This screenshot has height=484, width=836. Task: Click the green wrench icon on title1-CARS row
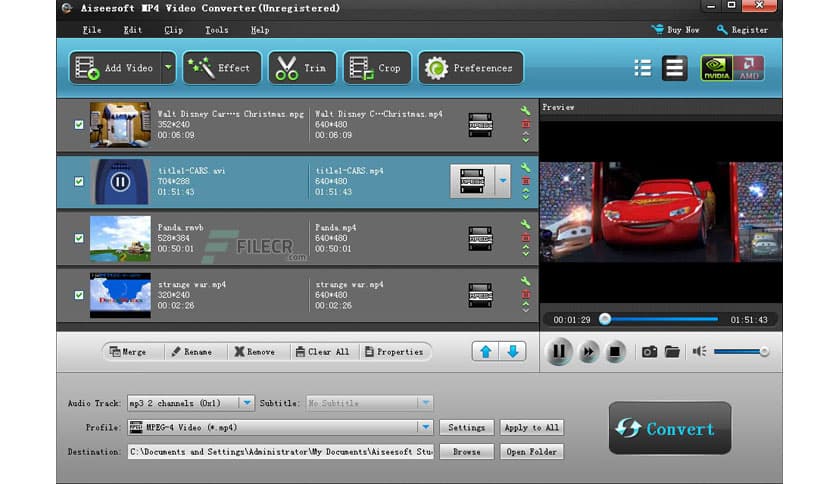pos(525,167)
